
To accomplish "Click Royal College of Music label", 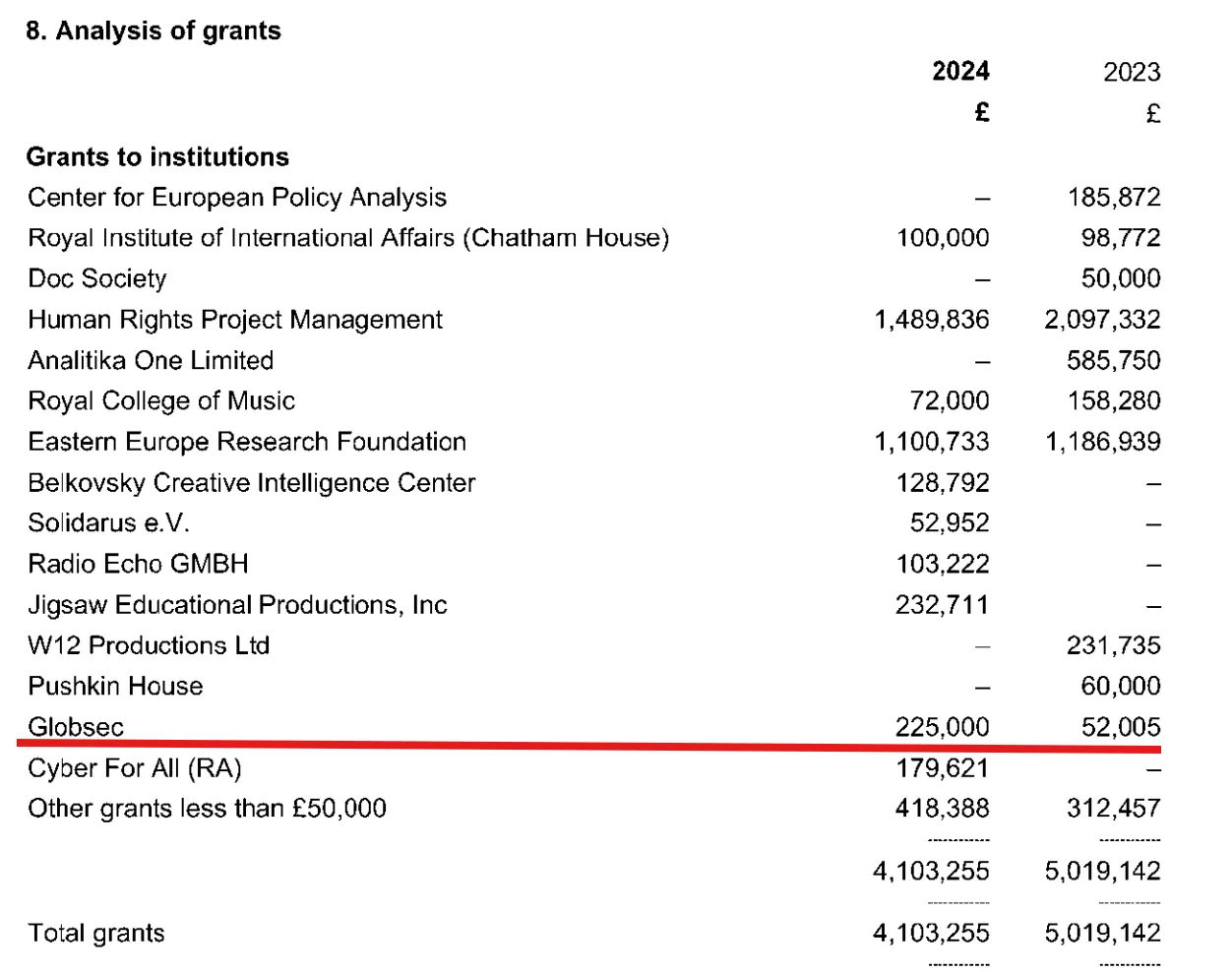I will [161, 401].
